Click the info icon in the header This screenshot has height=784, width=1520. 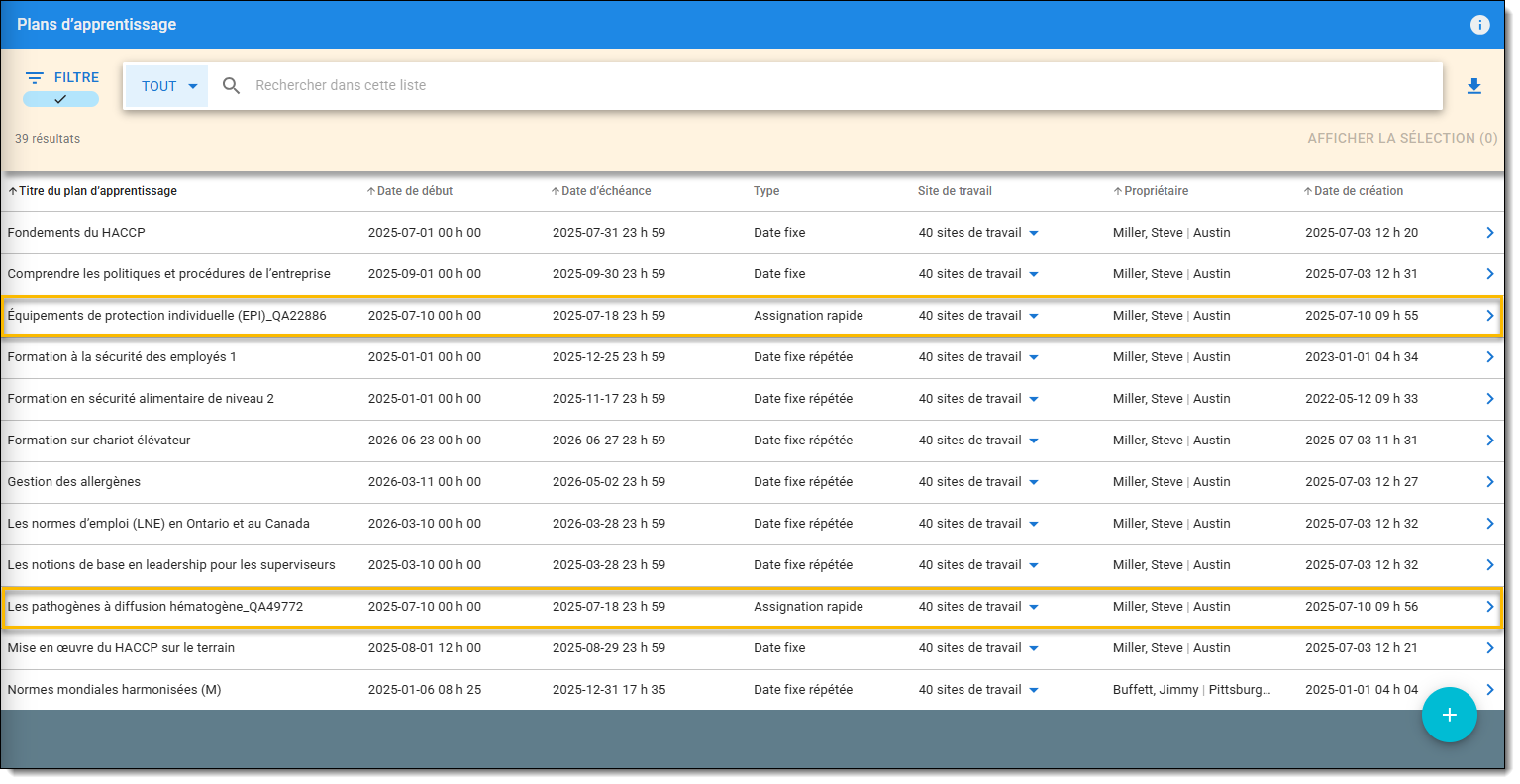pos(1479,25)
